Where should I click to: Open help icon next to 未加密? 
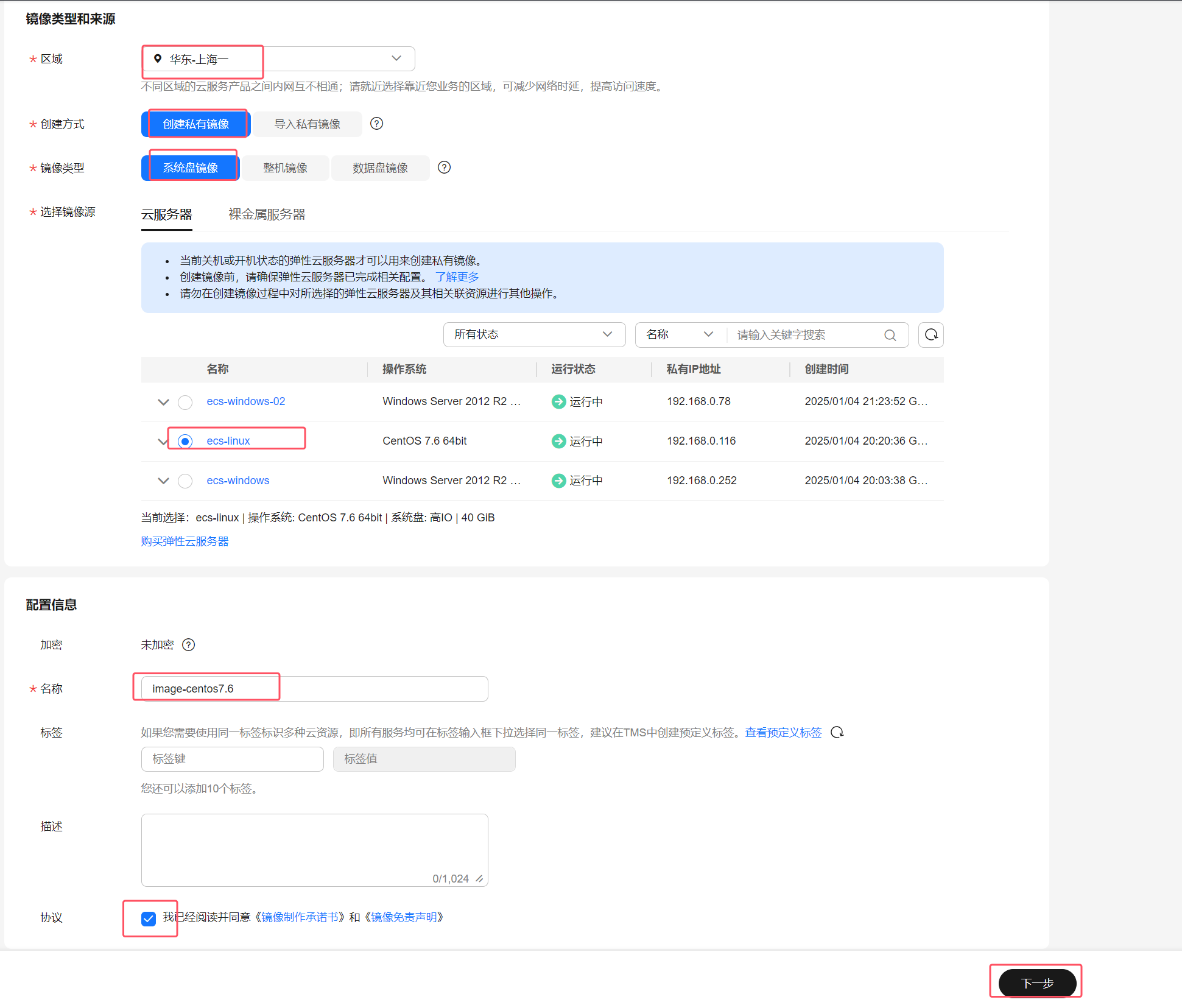(189, 645)
